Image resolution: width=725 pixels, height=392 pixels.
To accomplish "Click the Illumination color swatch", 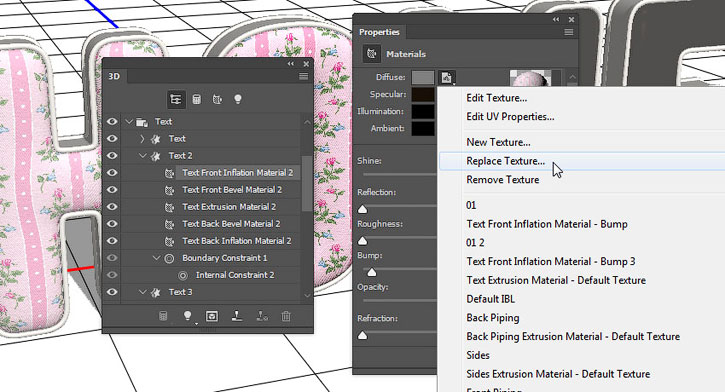I will click(x=423, y=111).
